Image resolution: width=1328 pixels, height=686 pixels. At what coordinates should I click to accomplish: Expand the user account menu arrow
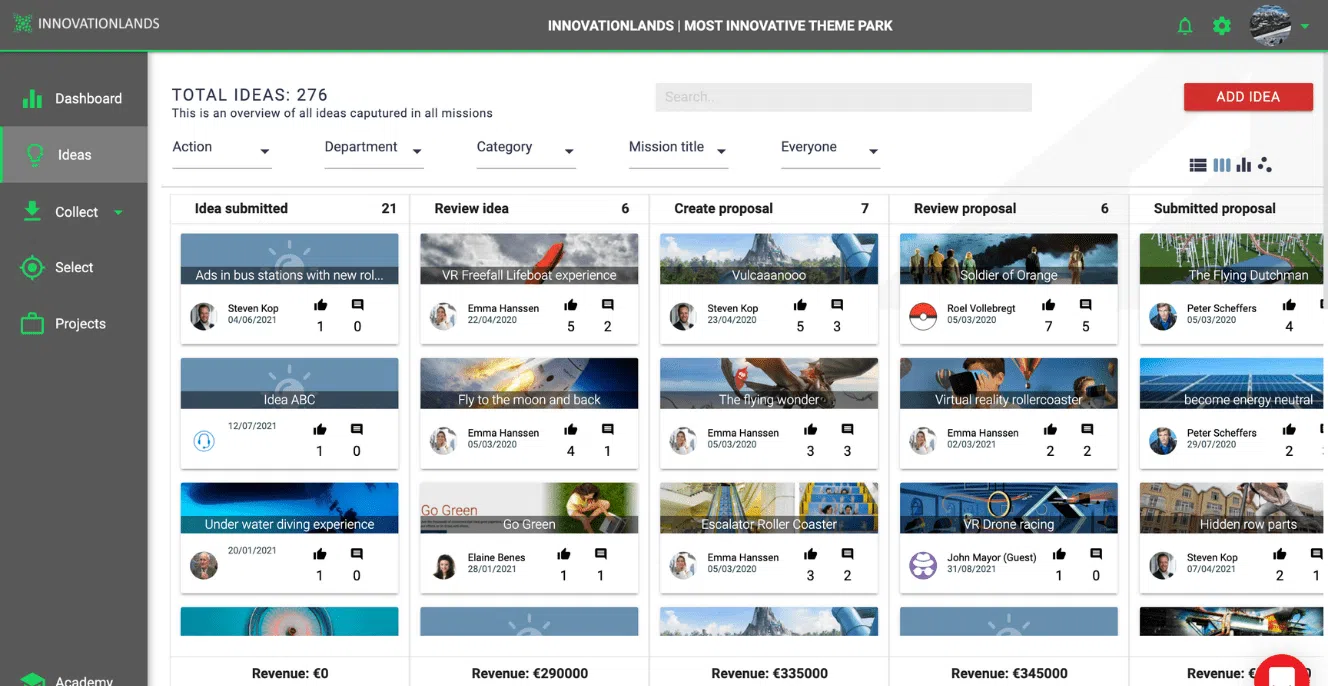click(x=1305, y=27)
